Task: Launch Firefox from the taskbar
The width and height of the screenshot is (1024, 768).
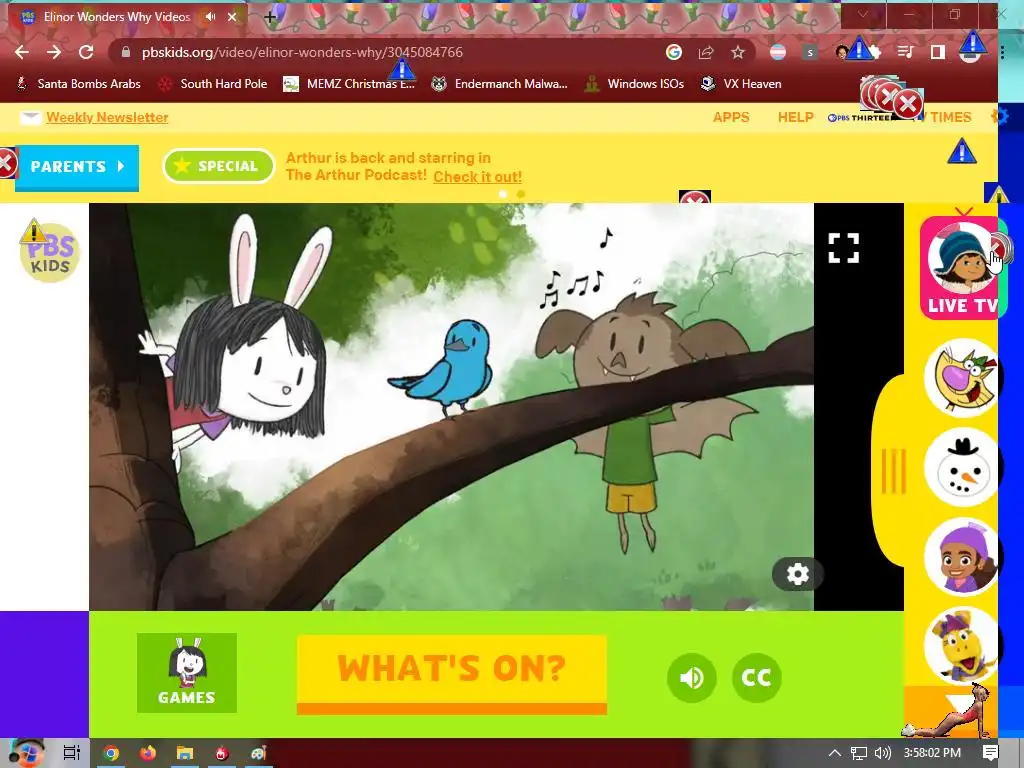Action: click(x=148, y=754)
